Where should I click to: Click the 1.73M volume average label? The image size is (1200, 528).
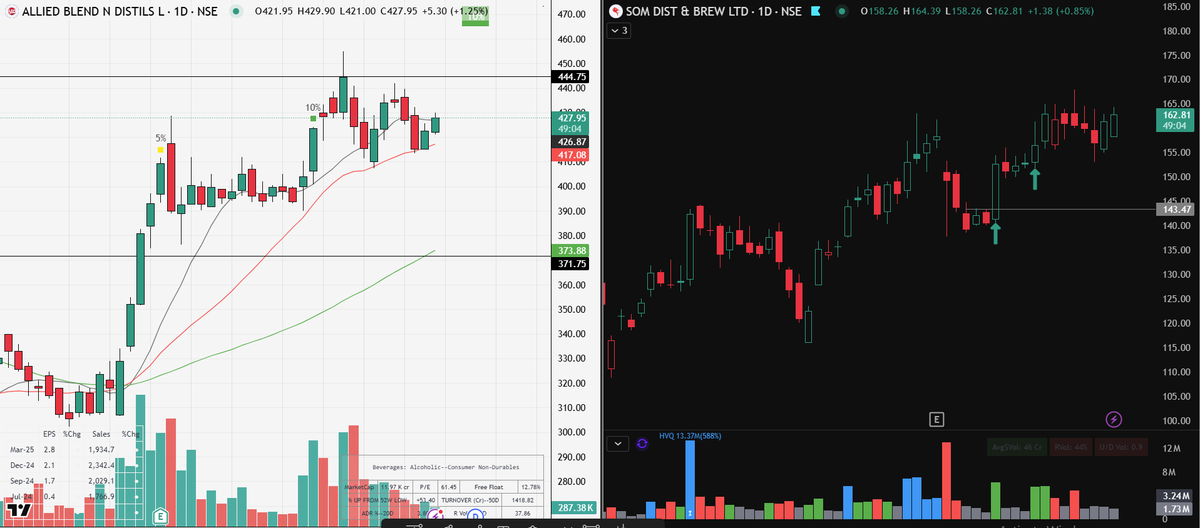(x=1175, y=510)
